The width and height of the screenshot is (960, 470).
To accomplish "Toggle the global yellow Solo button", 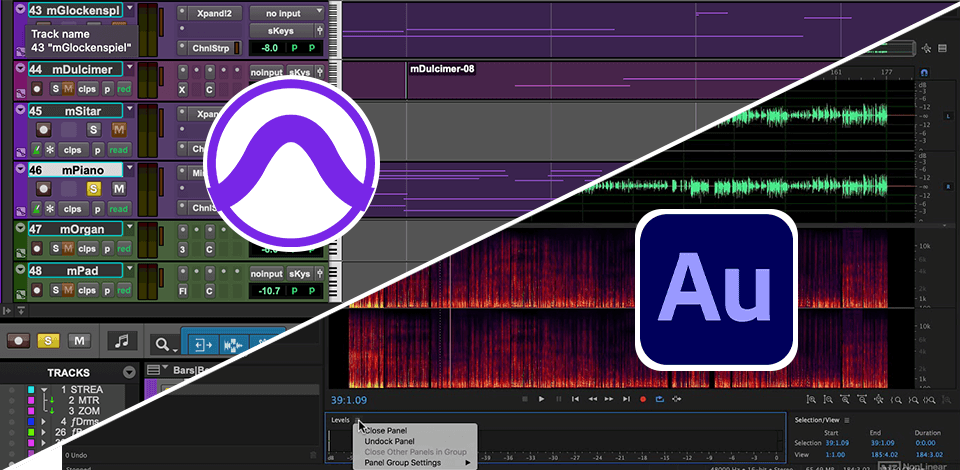I will tap(48, 341).
